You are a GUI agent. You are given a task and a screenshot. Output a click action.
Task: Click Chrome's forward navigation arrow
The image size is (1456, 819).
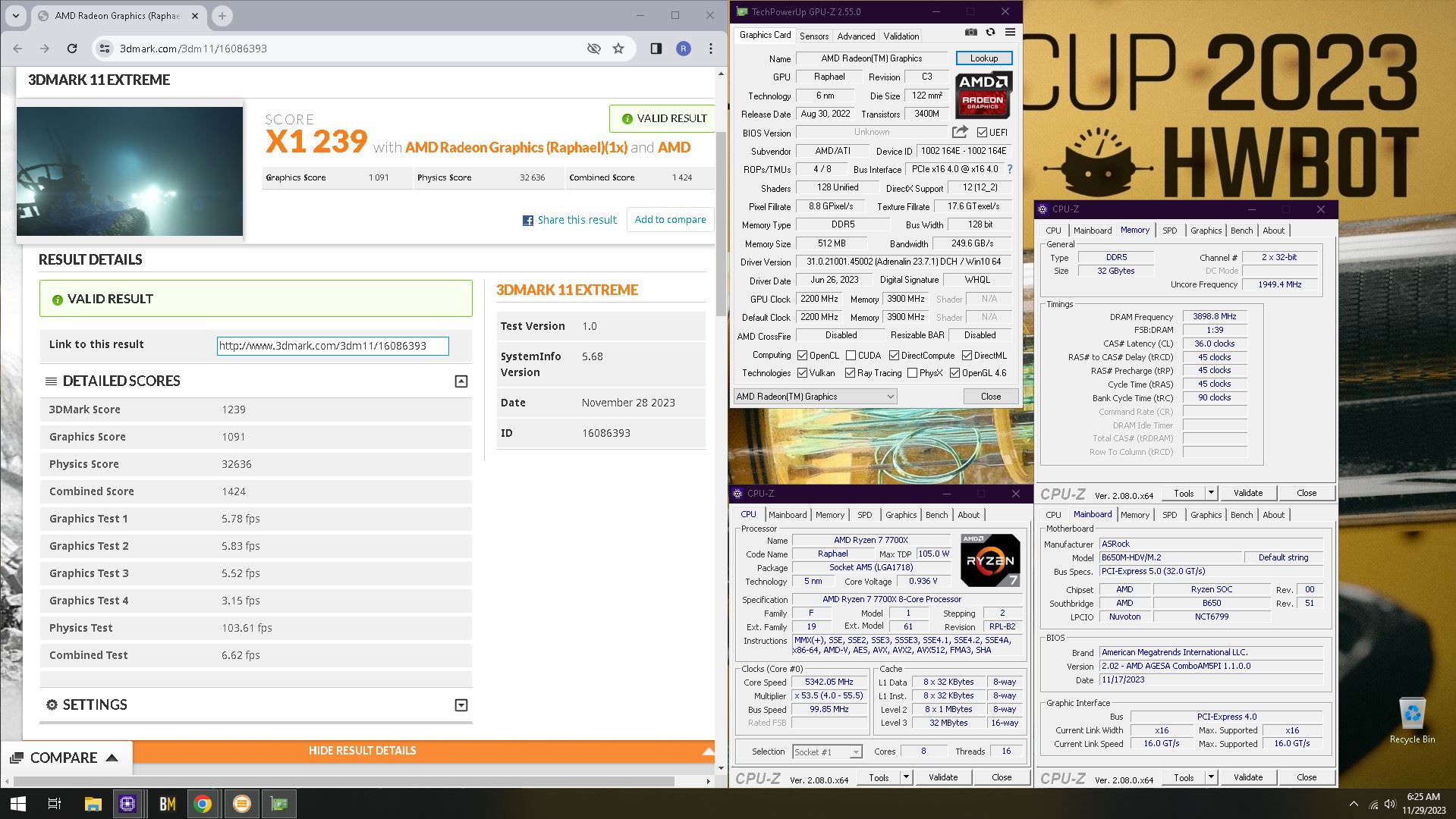(x=45, y=49)
